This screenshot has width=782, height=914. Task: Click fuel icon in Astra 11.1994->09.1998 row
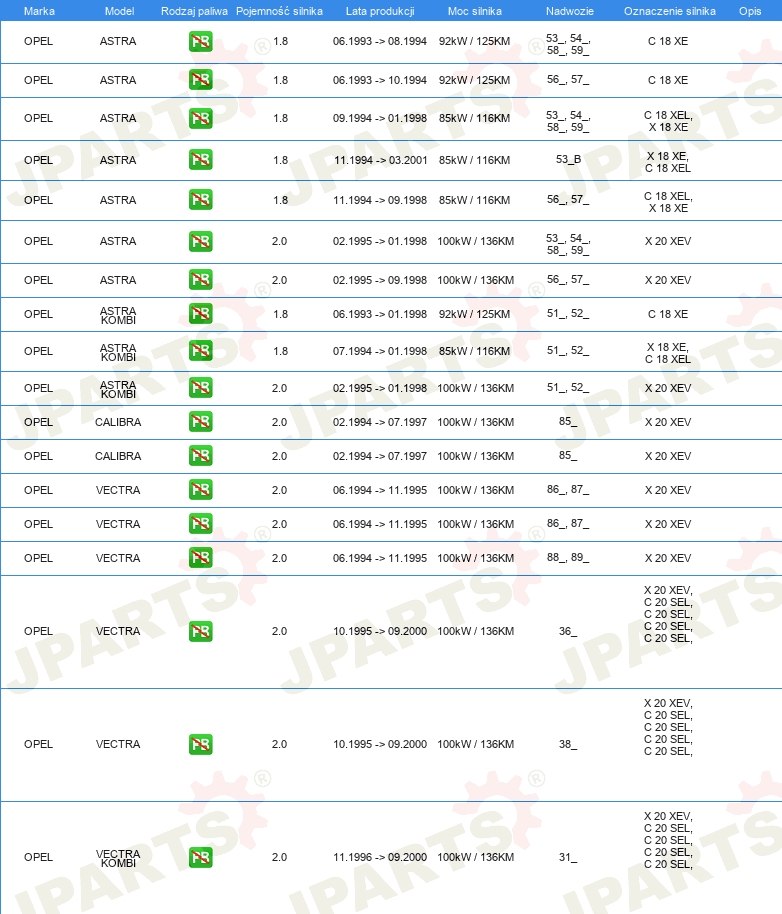point(200,200)
